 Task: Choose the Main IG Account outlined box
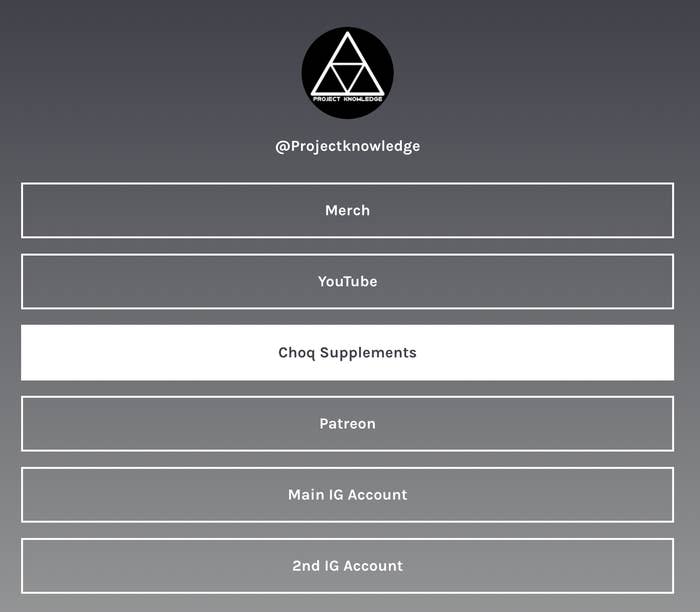click(347, 495)
